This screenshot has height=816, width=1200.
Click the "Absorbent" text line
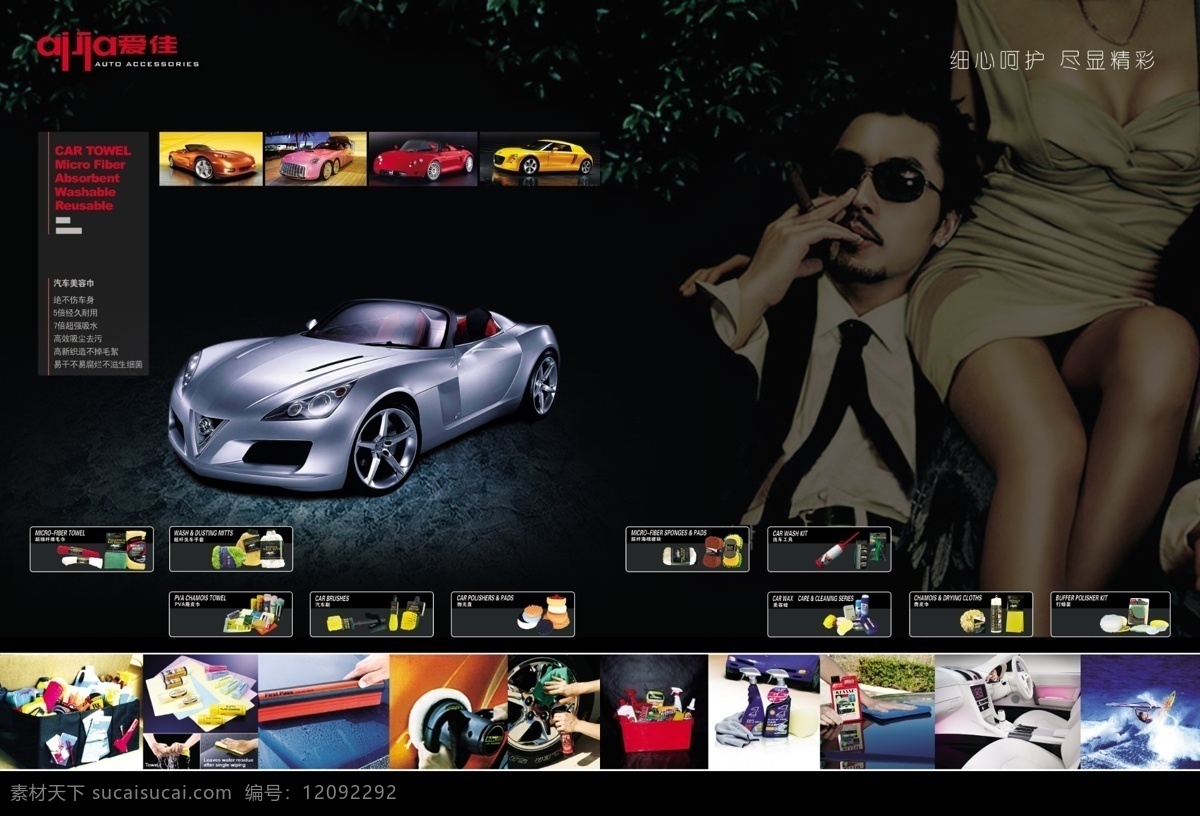[x=87, y=178]
